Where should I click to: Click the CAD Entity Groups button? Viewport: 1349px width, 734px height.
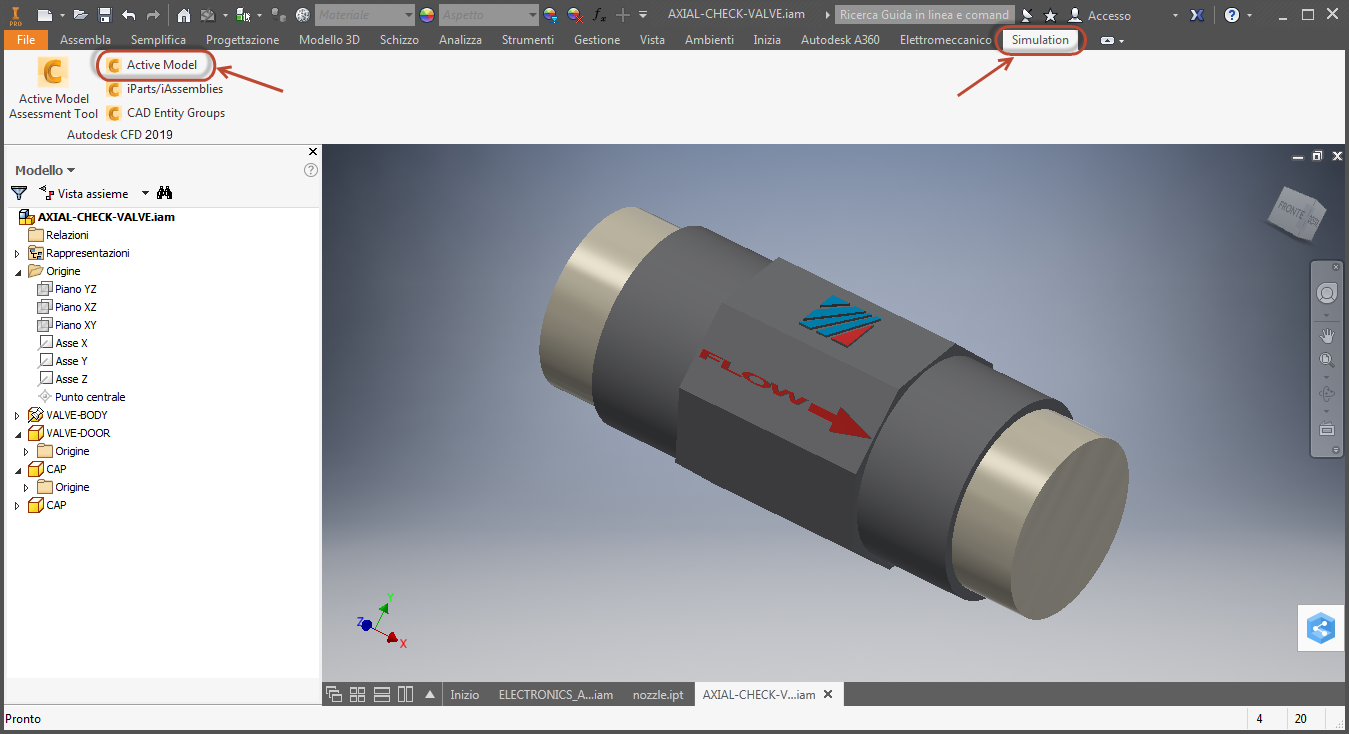pos(166,113)
